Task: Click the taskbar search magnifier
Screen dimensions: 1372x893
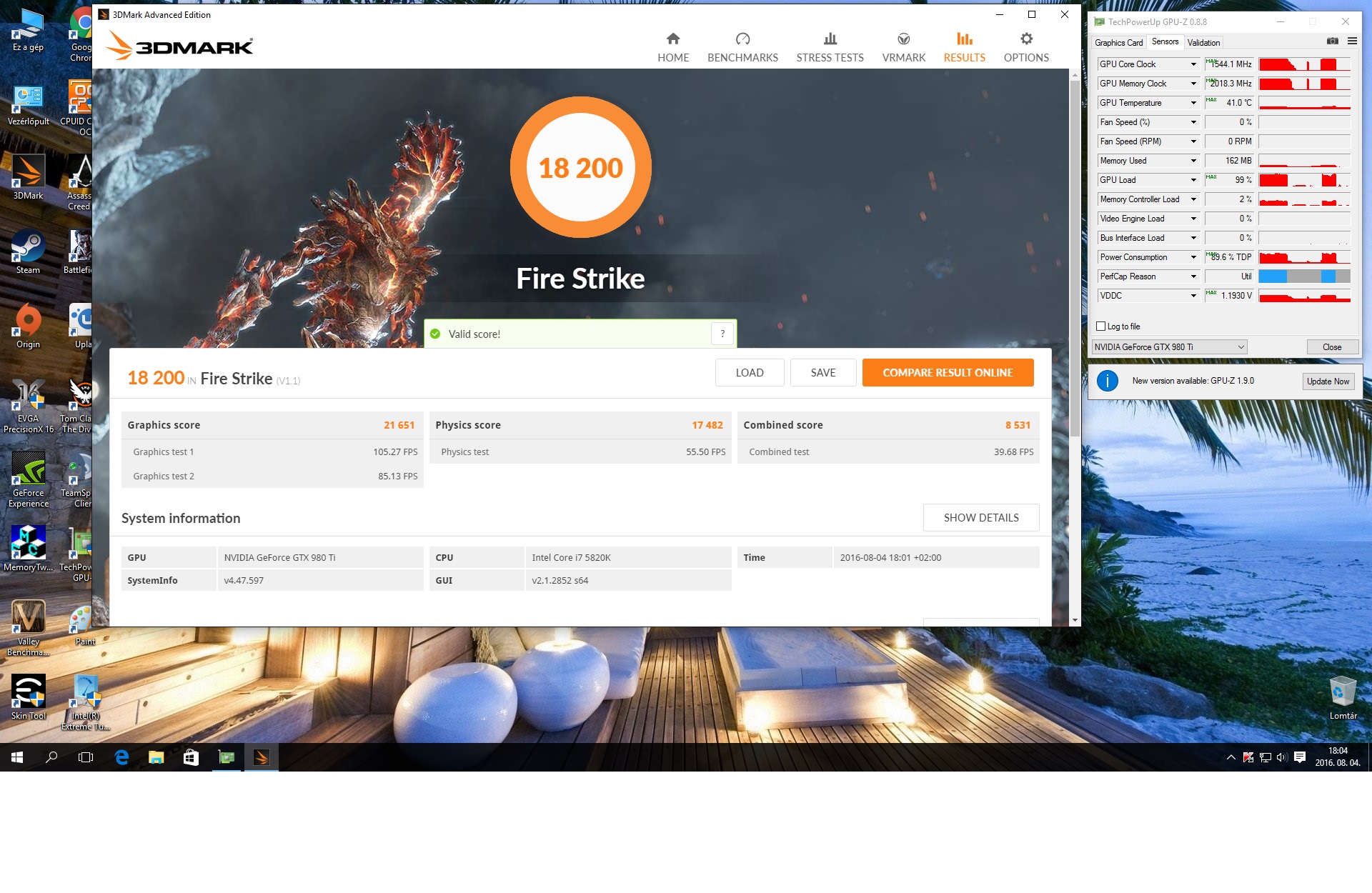Action: [51, 757]
